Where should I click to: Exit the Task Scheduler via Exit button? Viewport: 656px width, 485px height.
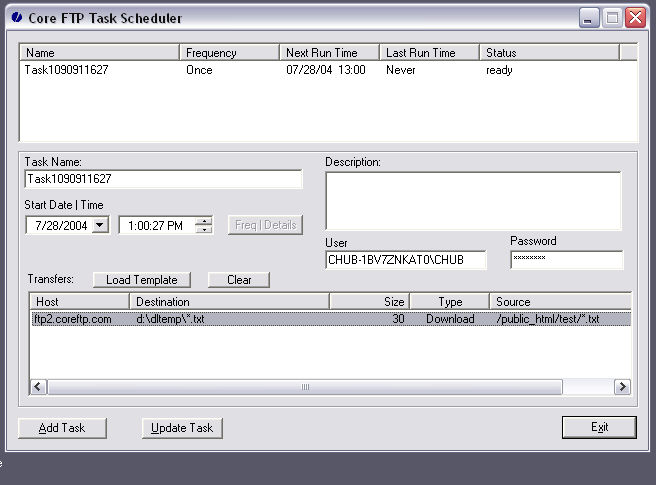click(599, 428)
